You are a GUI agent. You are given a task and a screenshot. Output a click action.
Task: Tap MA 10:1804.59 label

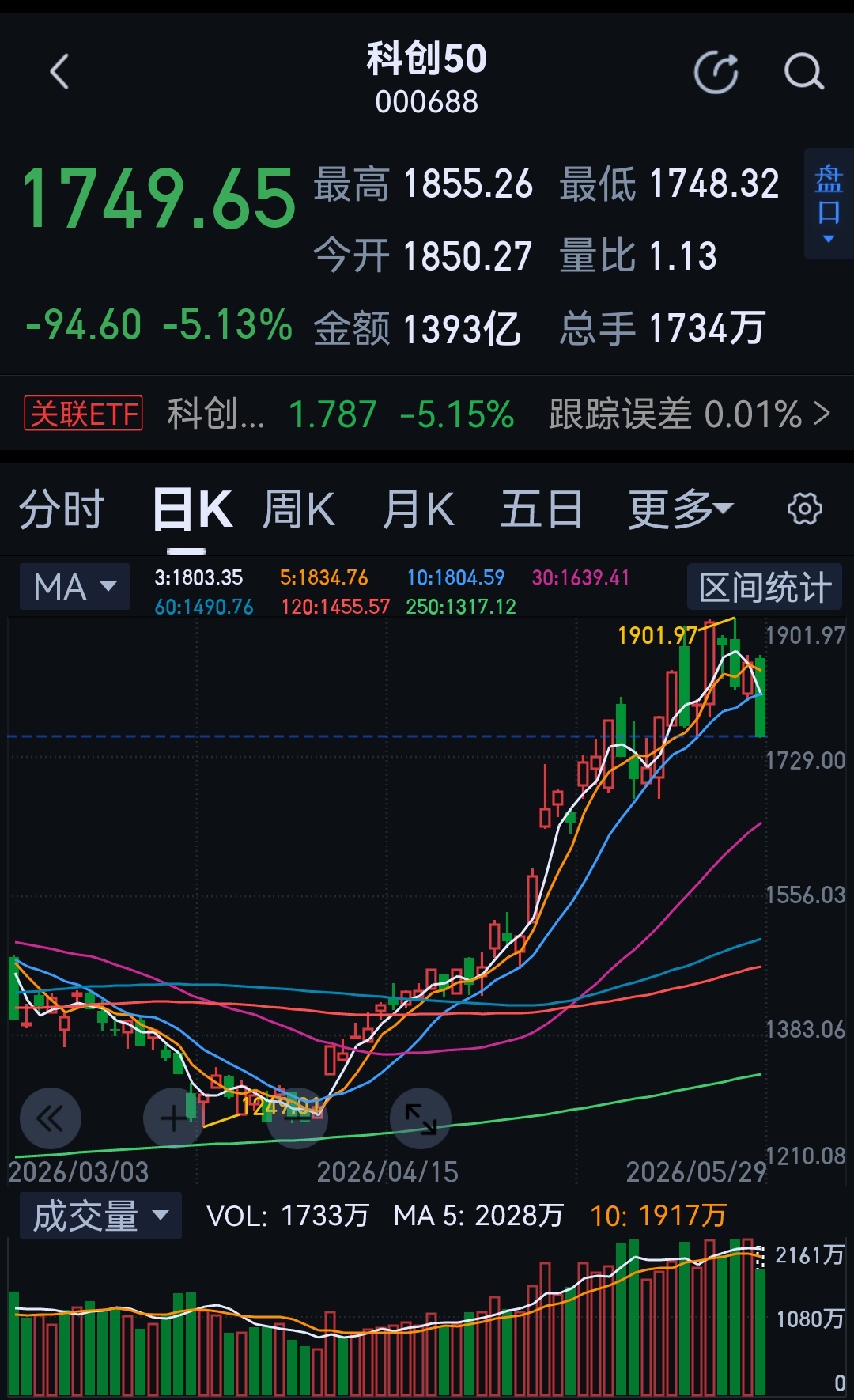tap(455, 577)
